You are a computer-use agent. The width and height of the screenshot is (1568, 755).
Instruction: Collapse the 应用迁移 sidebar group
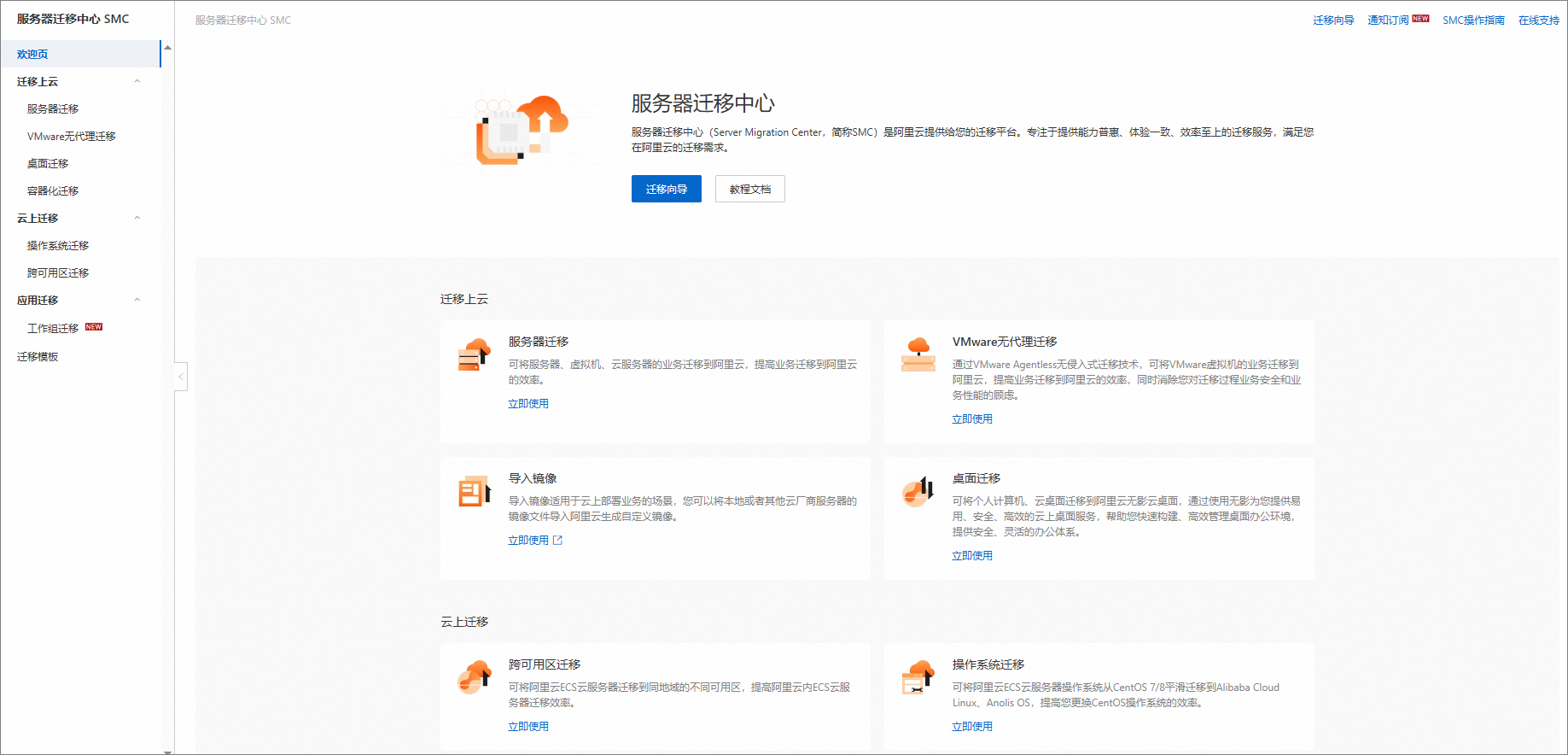click(137, 300)
